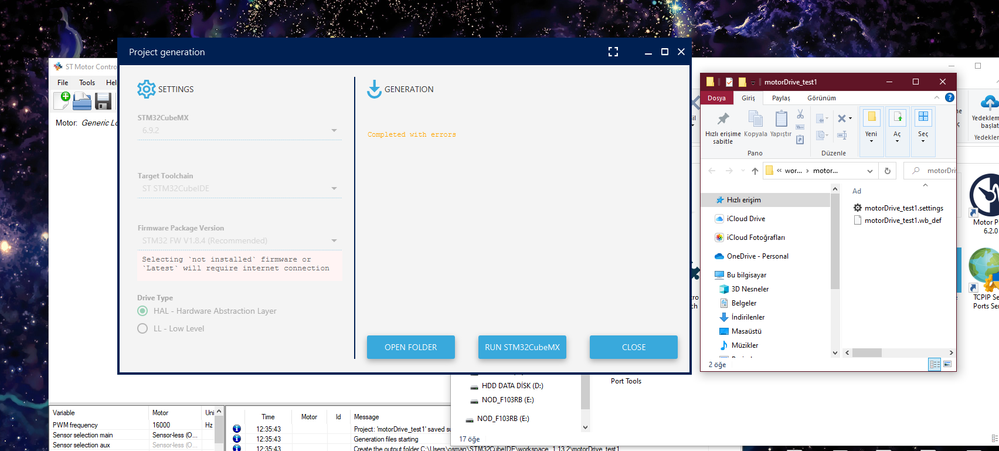Click the details view icon in Explorer status bar
Image resolution: width=999 pixels, height=451 pixels.
point(935,364)
